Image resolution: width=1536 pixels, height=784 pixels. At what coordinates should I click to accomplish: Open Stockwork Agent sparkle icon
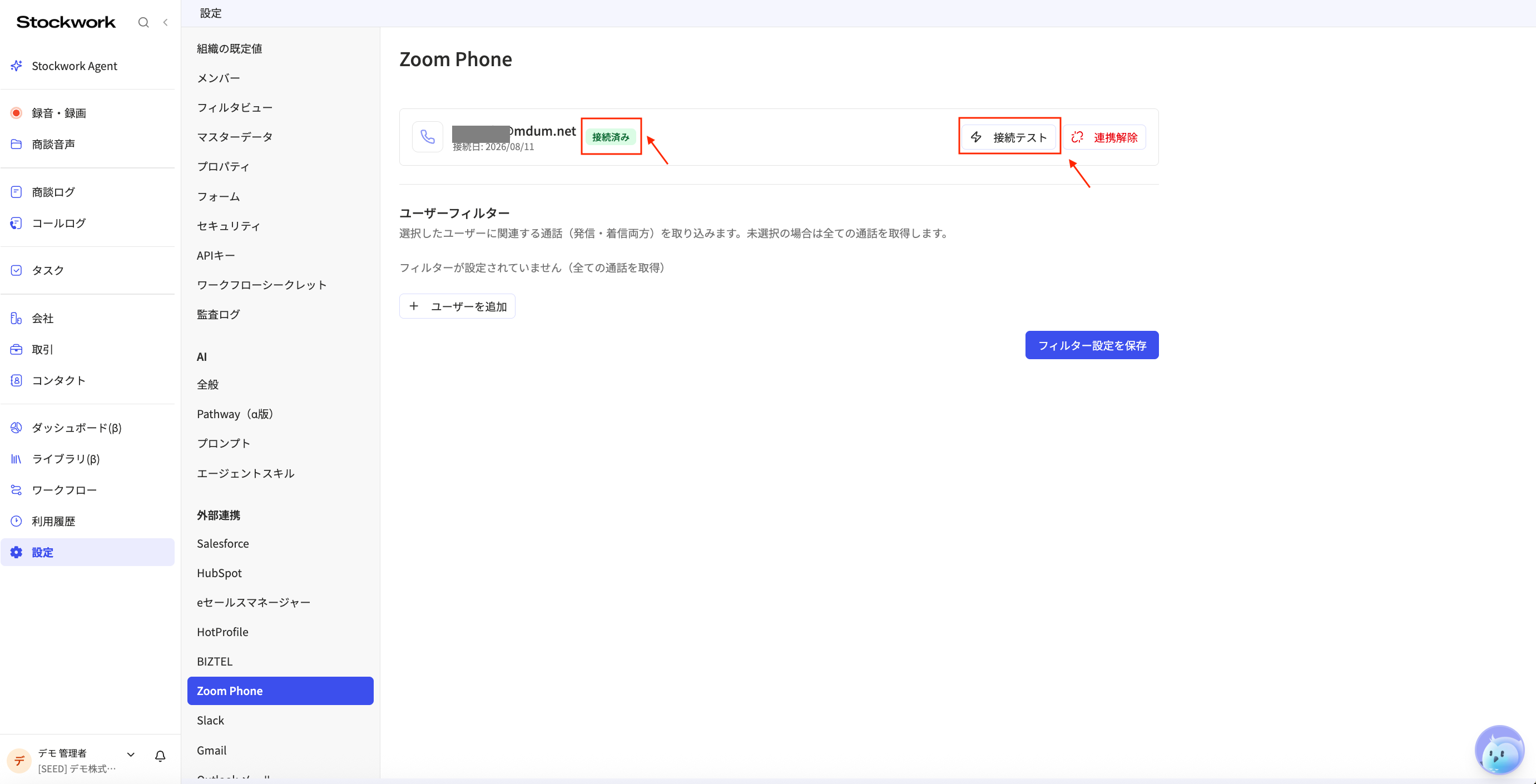(x=17, y=66)
